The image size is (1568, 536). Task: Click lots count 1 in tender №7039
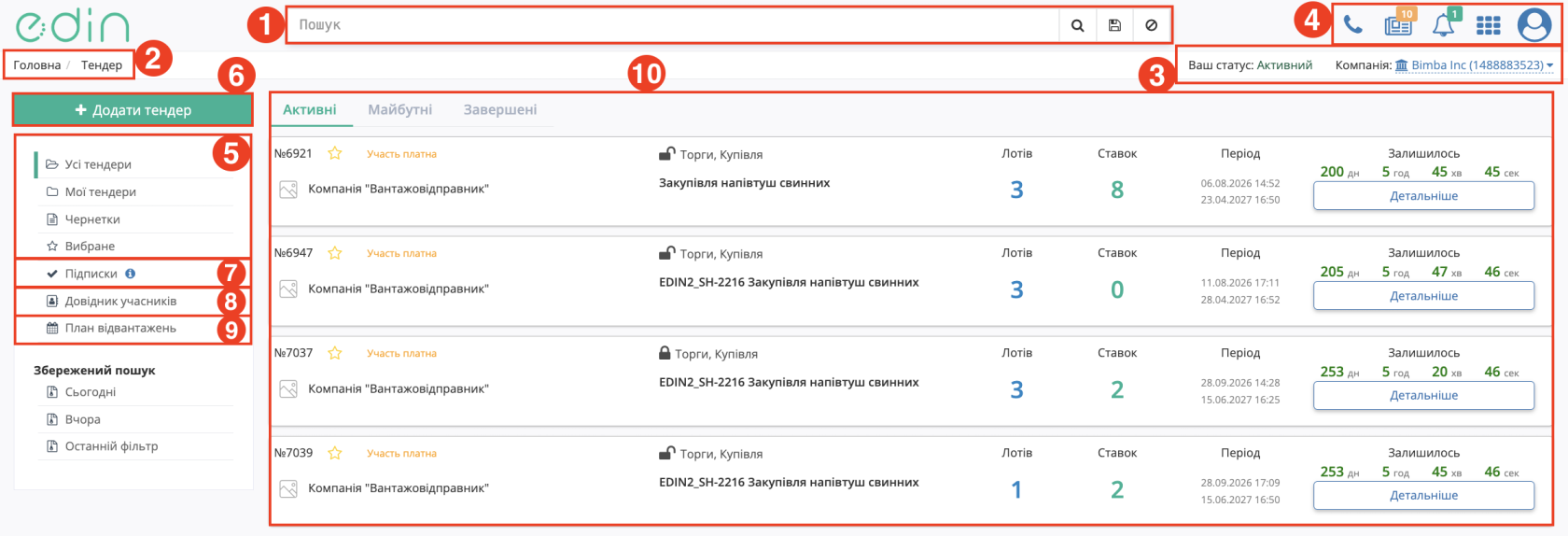coord(1016,490)
